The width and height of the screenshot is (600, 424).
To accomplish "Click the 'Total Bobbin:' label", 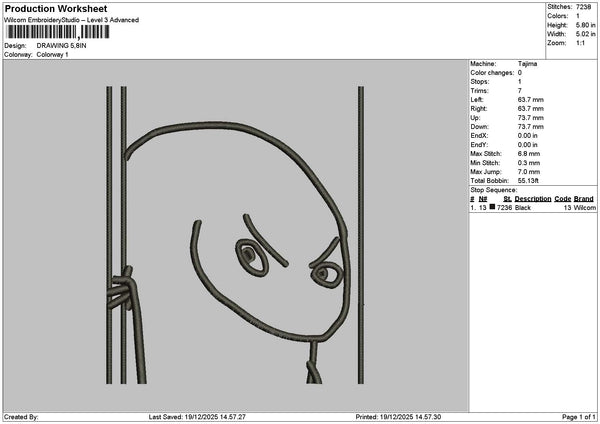I will pos(490,181).
